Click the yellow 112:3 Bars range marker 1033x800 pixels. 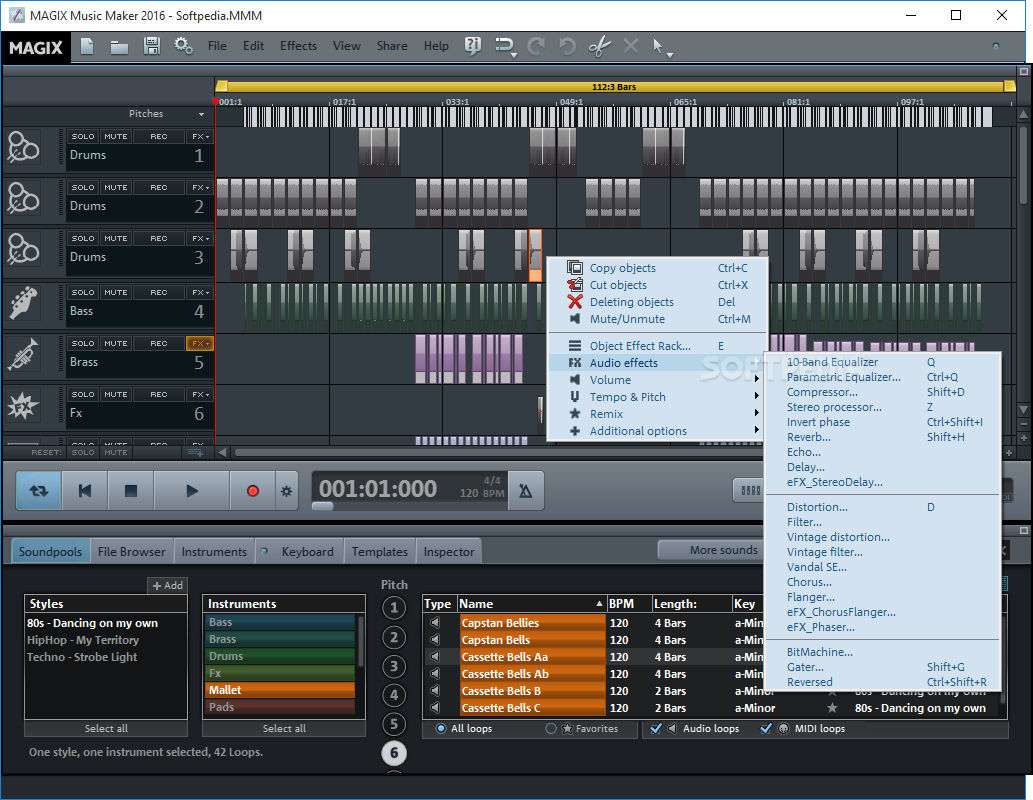click(614, 86)
